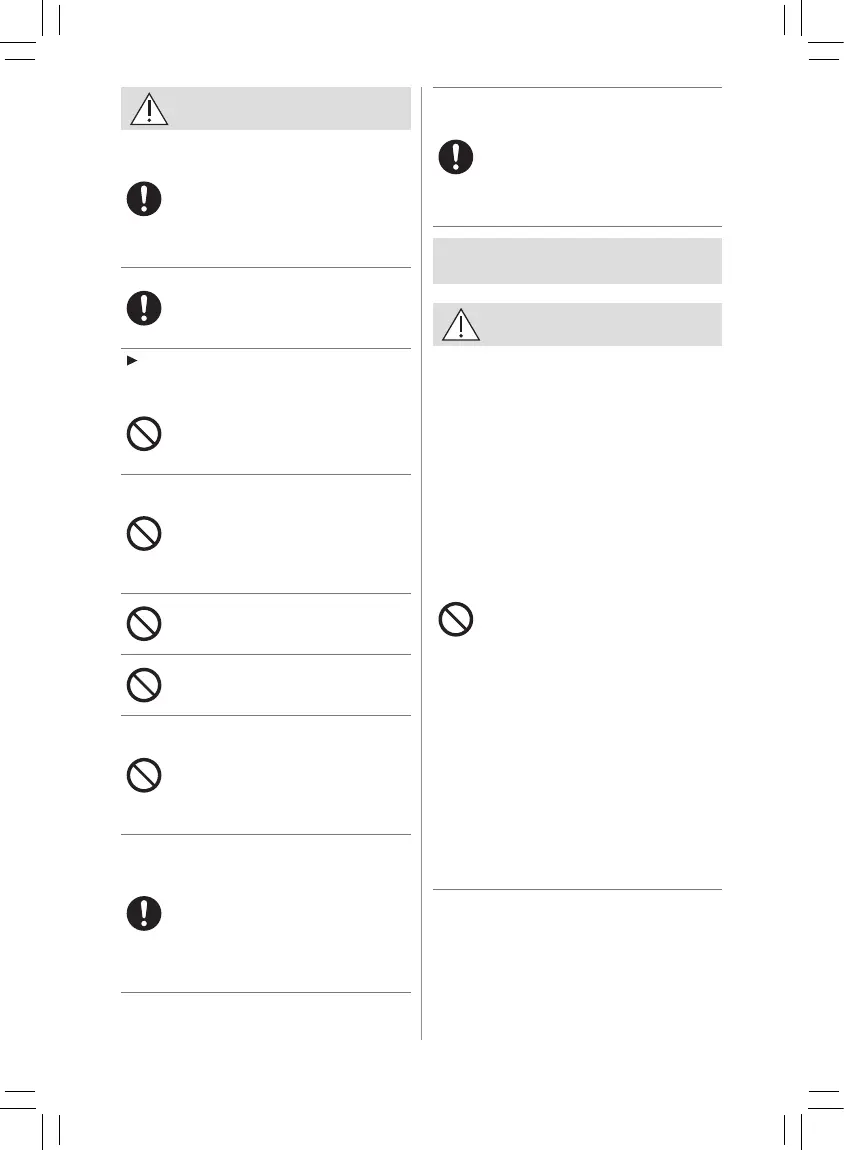
Task: Click the vertical divider line between the columns
Action: tap(422, 560)
